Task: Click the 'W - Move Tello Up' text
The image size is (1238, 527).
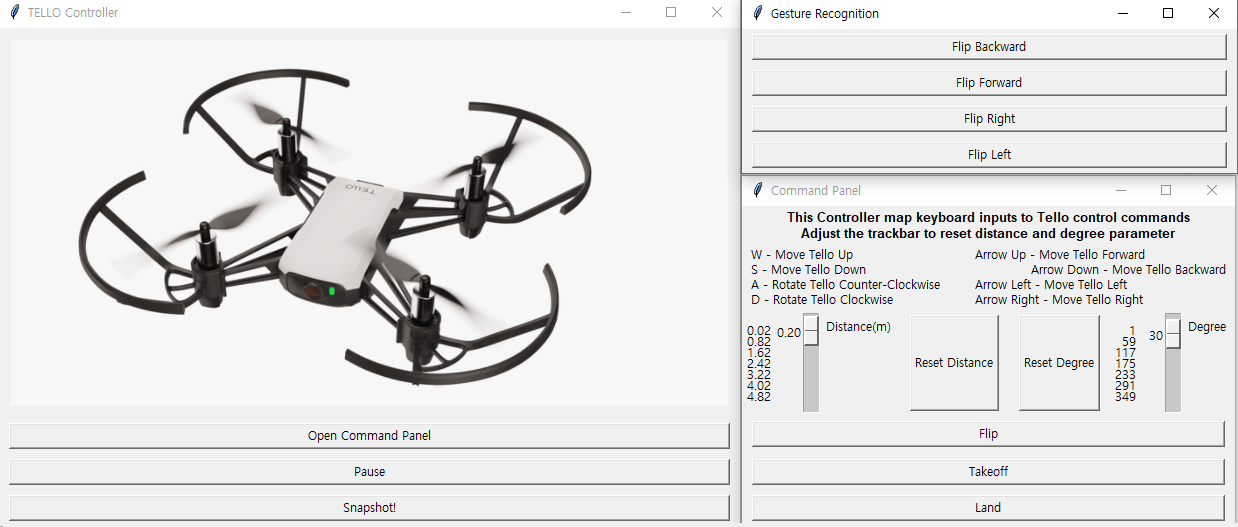Action: point(802,255)
